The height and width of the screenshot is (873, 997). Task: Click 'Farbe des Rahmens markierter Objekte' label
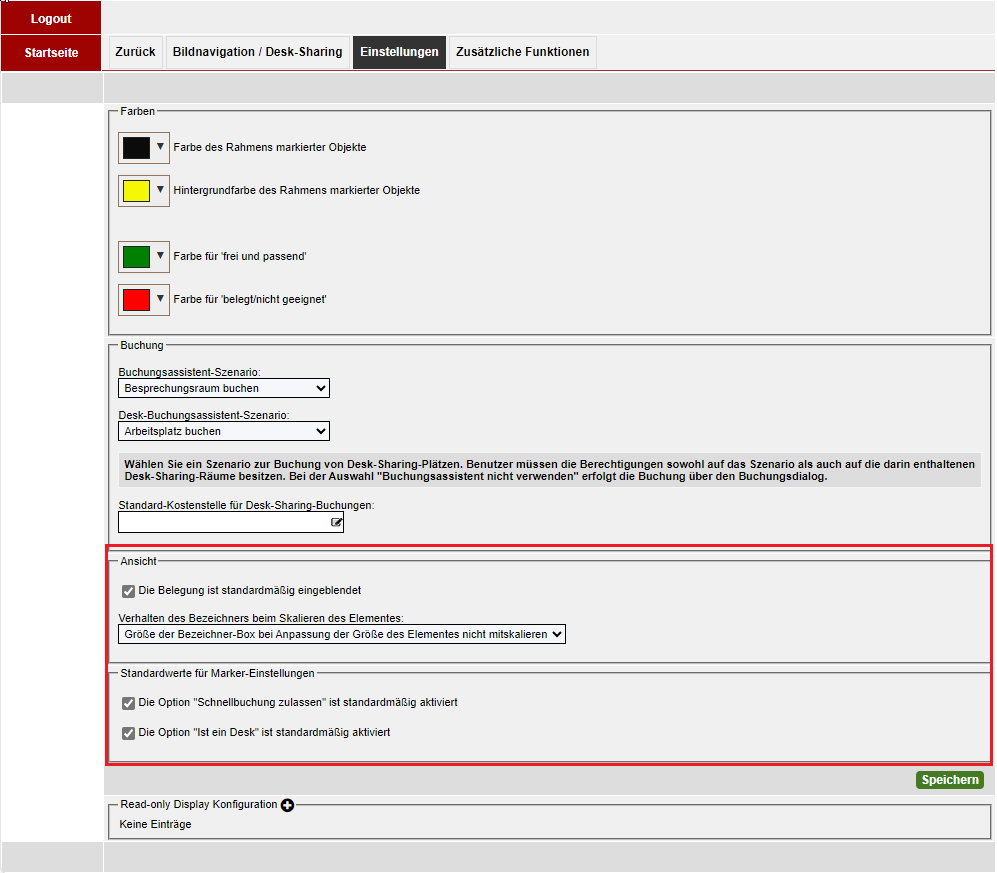pyautogui.click(x=270, y=148)
